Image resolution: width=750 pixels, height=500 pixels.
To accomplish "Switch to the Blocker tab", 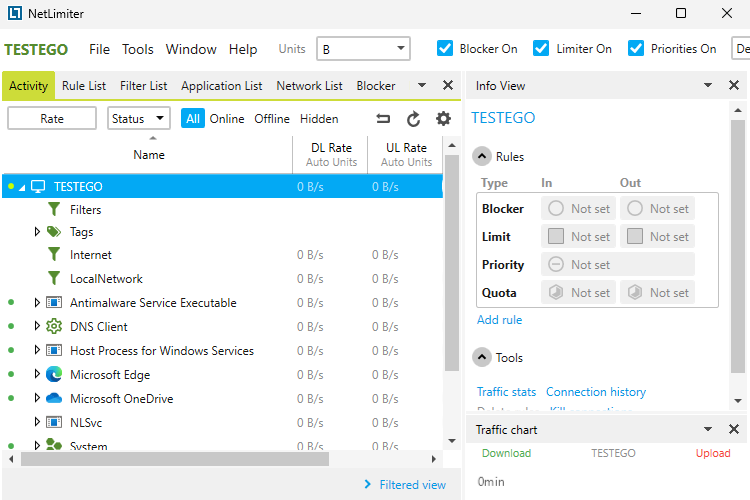I will tap(375, 86).
